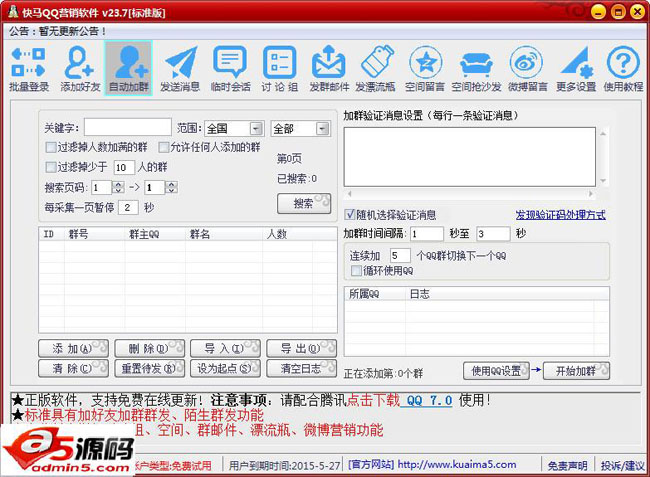The height and width of the screenshot is (477, 650).
Task: Click the 每采集一页暂停 seconds field
Action: point(128,207)
